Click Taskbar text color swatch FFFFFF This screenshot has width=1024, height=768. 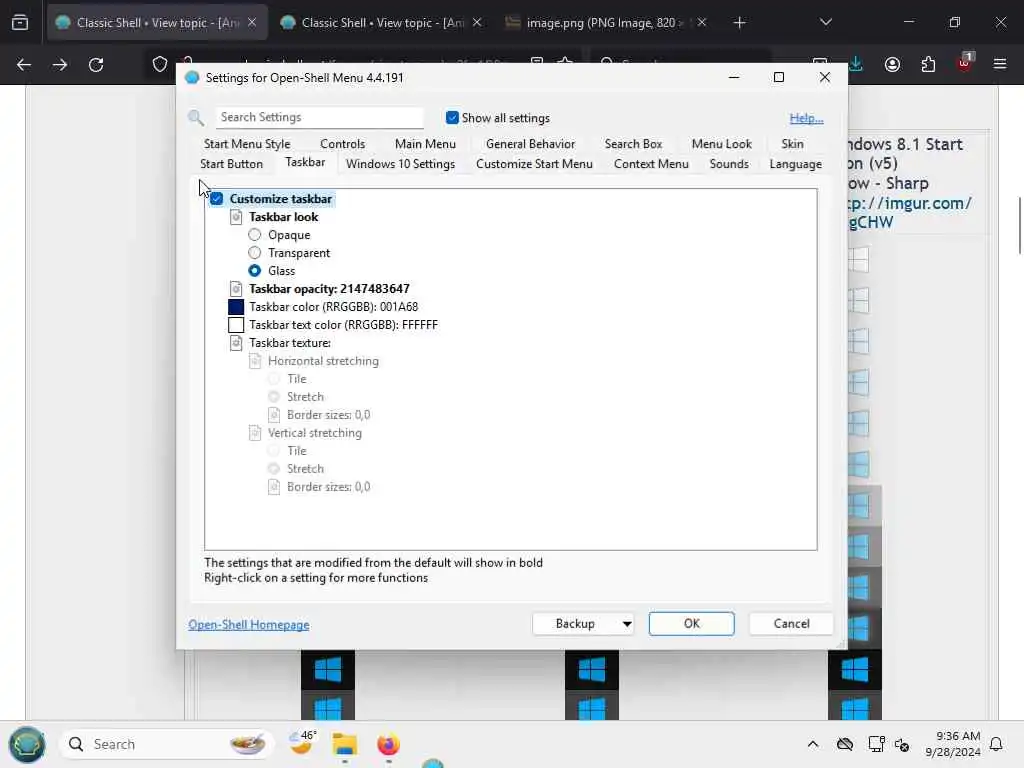click(236, 325)
